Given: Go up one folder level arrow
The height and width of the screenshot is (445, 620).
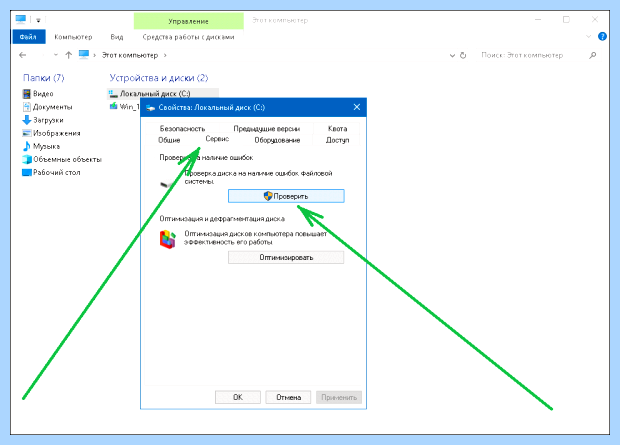Looking at the screenshot, I should point(69,55).
